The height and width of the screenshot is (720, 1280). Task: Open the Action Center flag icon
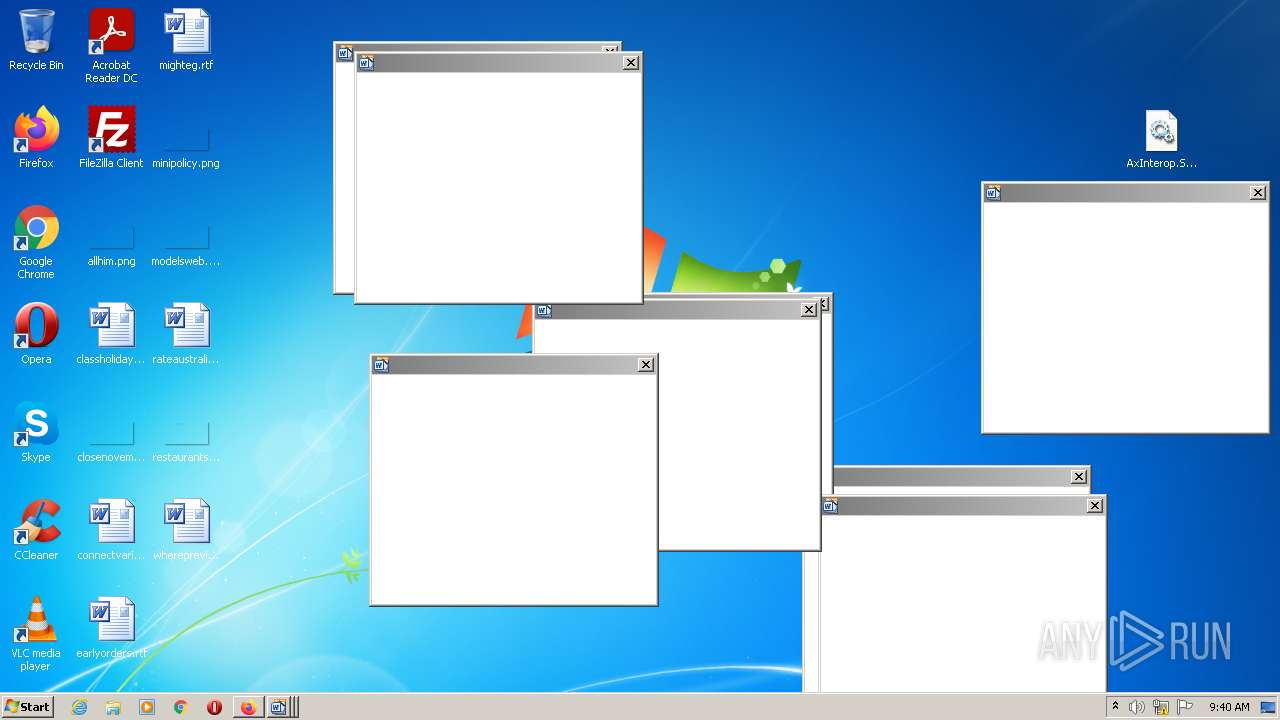coord(1185,707)
